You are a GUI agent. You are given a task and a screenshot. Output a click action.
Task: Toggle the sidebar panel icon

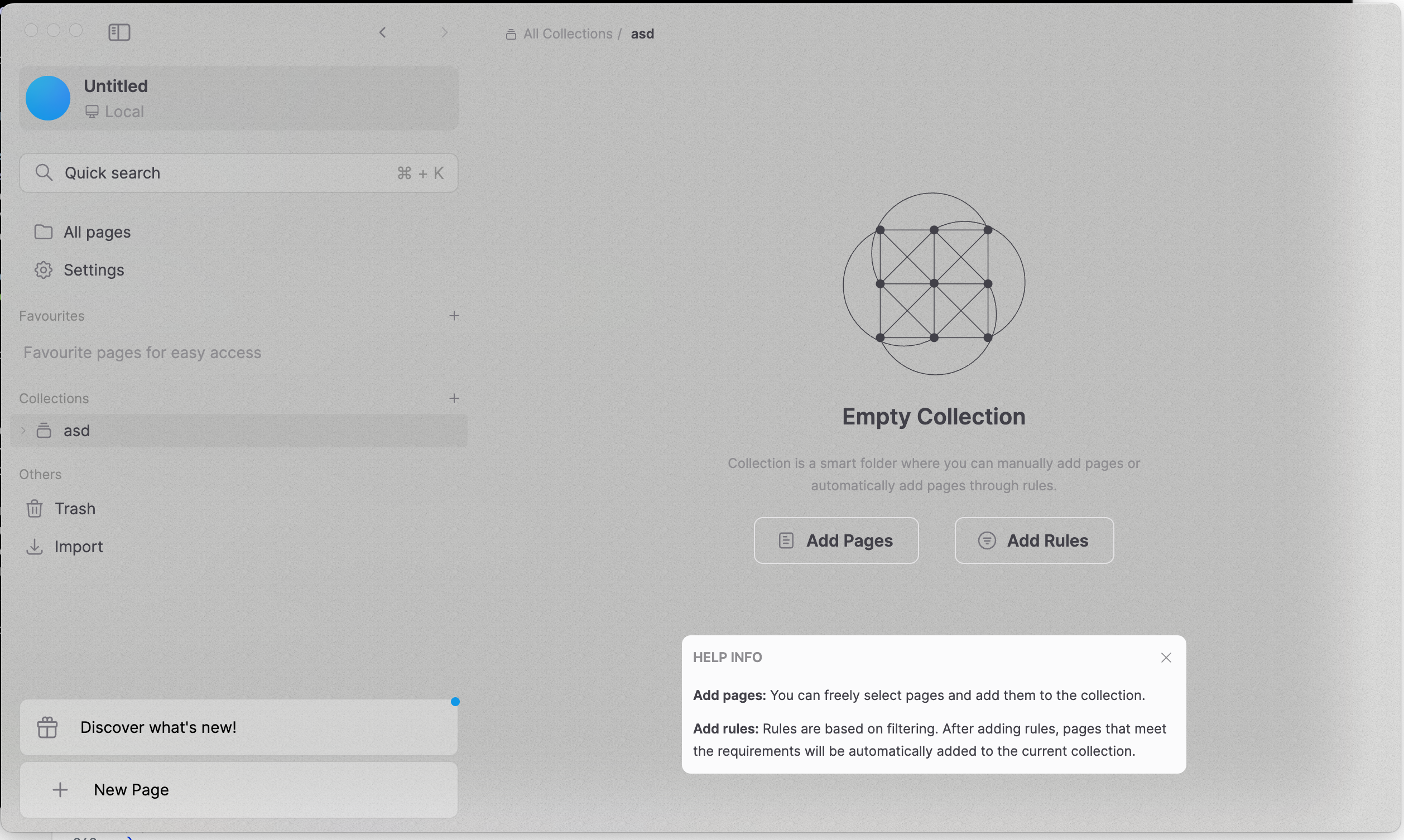coord(119,32)
